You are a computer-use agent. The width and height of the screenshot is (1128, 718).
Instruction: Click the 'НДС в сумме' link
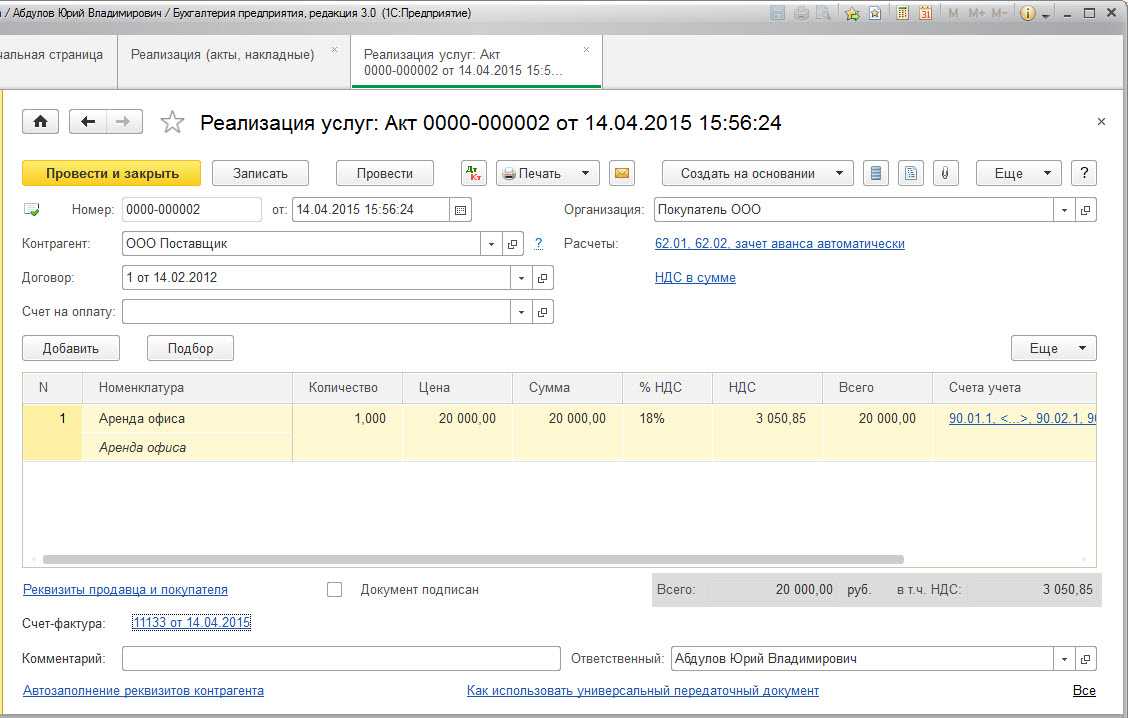click(x=695, y=278)
